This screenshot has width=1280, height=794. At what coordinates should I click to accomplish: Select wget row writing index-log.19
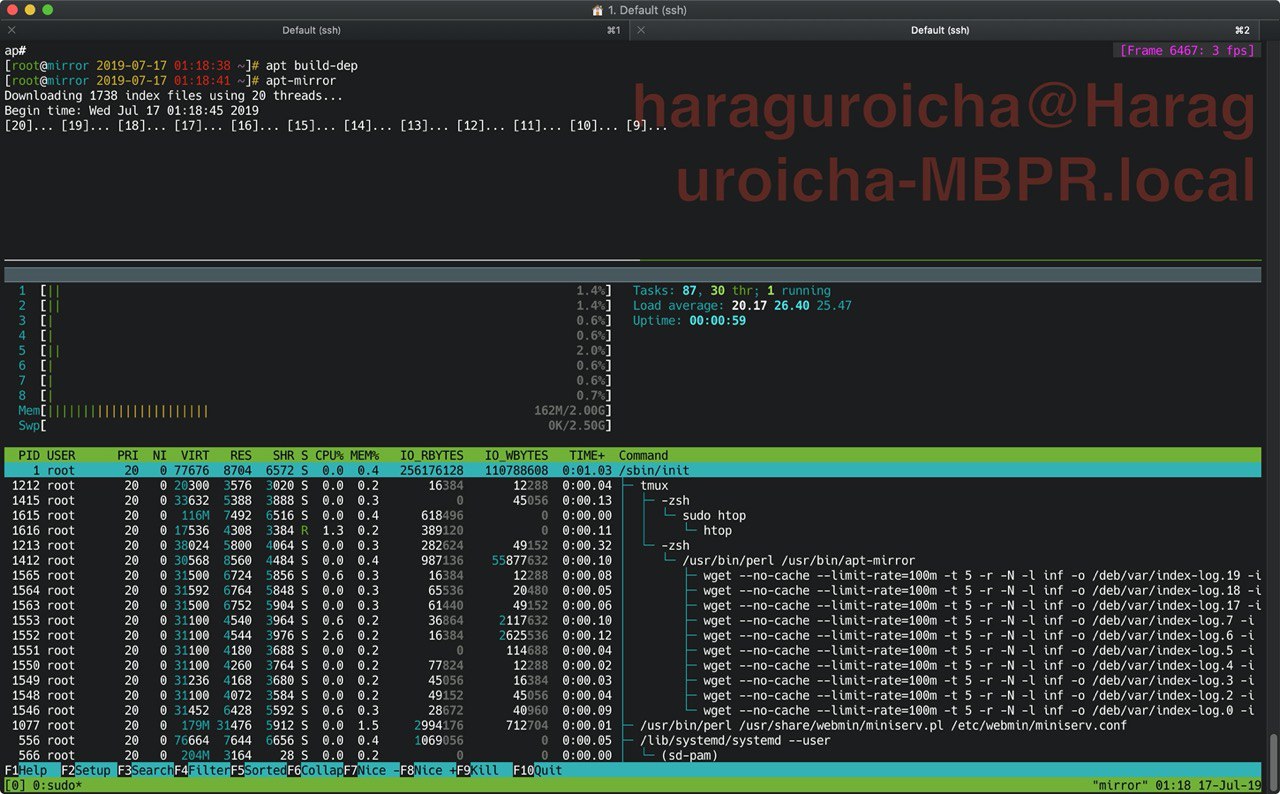tap(632, 575)
